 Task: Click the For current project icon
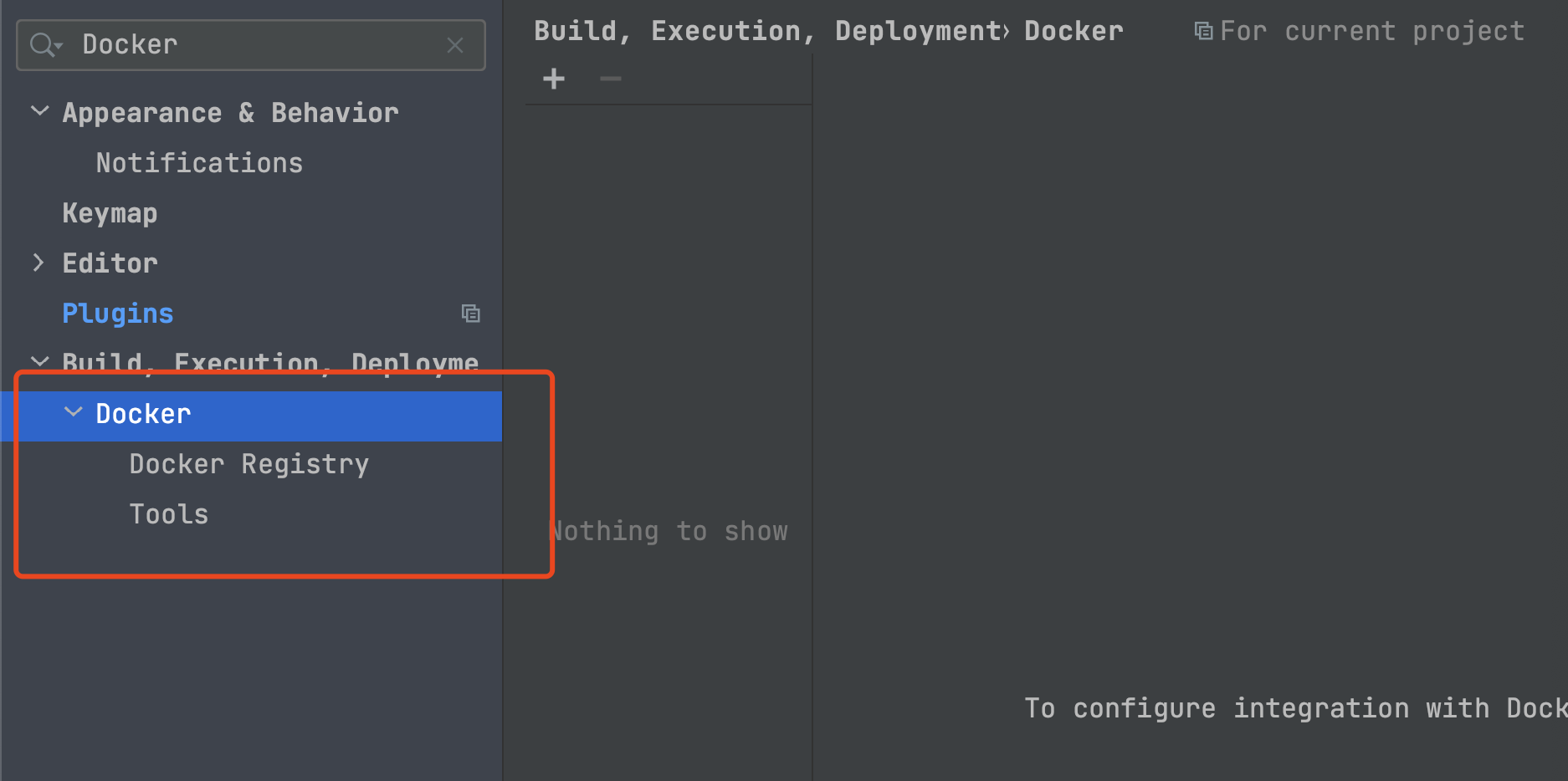[1203, 32]
